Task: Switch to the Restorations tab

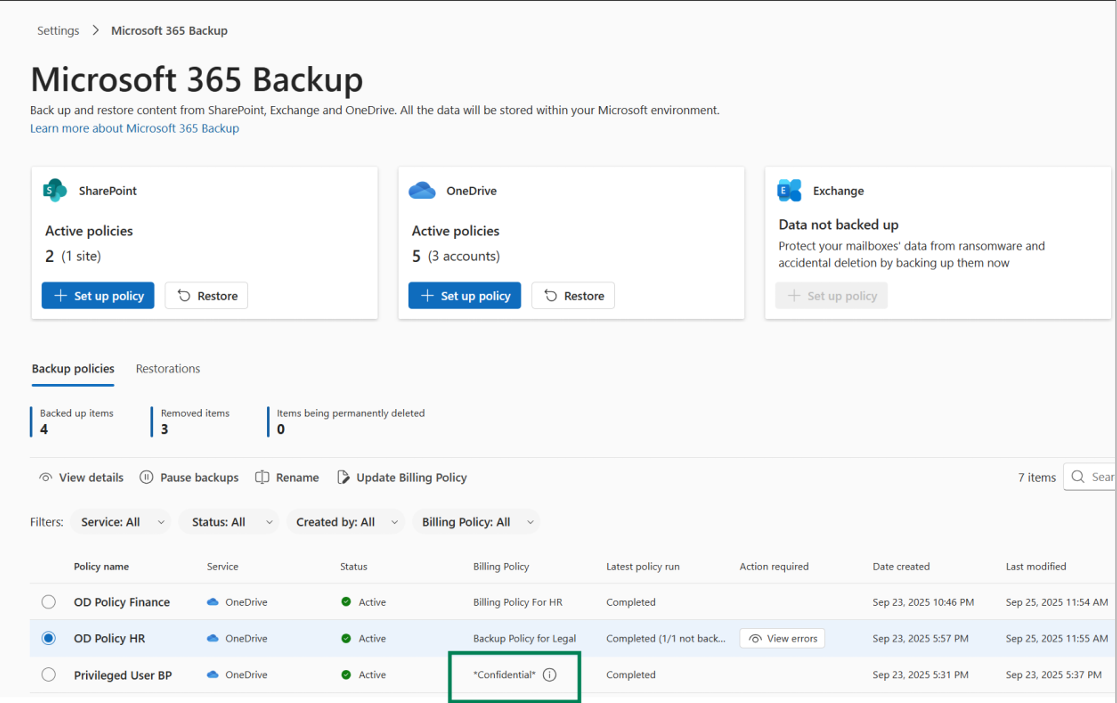Action: click(x=168, y=368)
